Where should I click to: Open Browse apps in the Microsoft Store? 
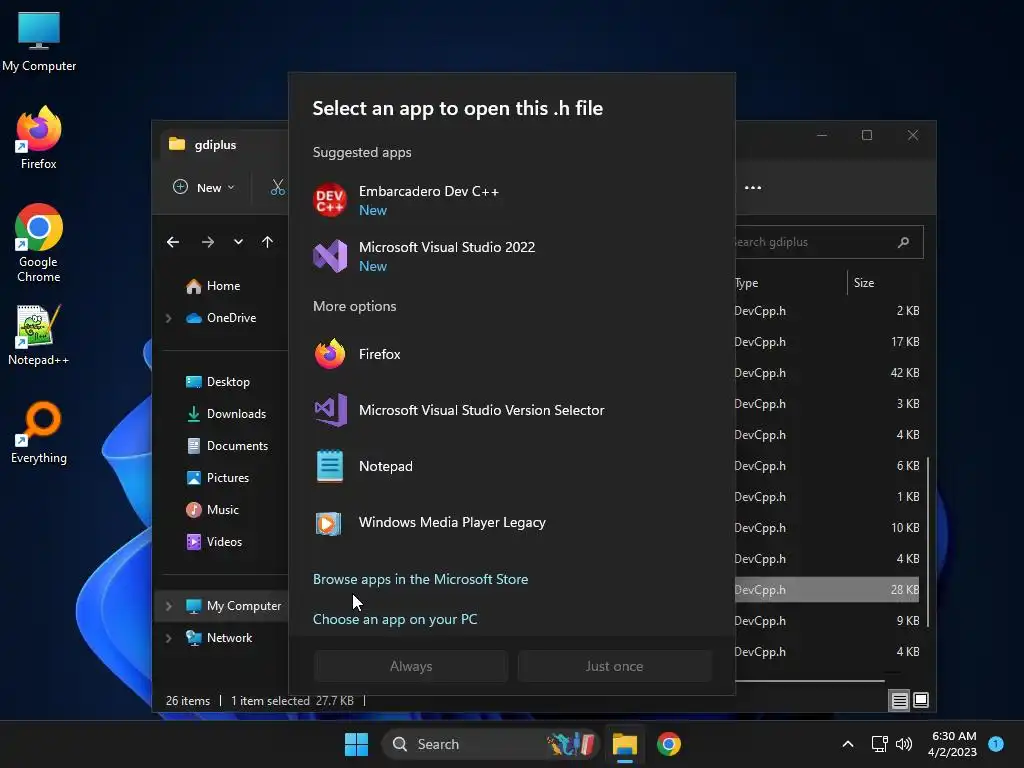click(421, 579)
